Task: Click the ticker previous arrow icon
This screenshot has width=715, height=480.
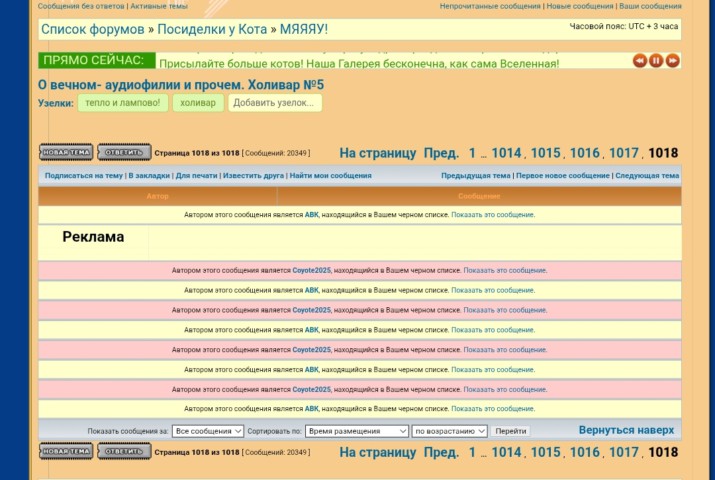Action: point(640,61)
